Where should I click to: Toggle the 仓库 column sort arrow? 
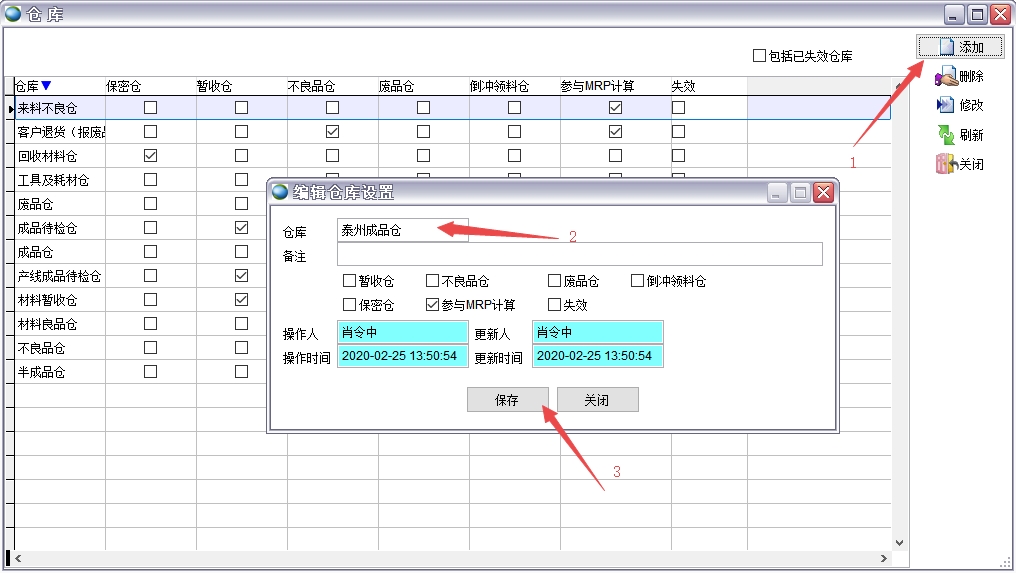tap(46, 86)
